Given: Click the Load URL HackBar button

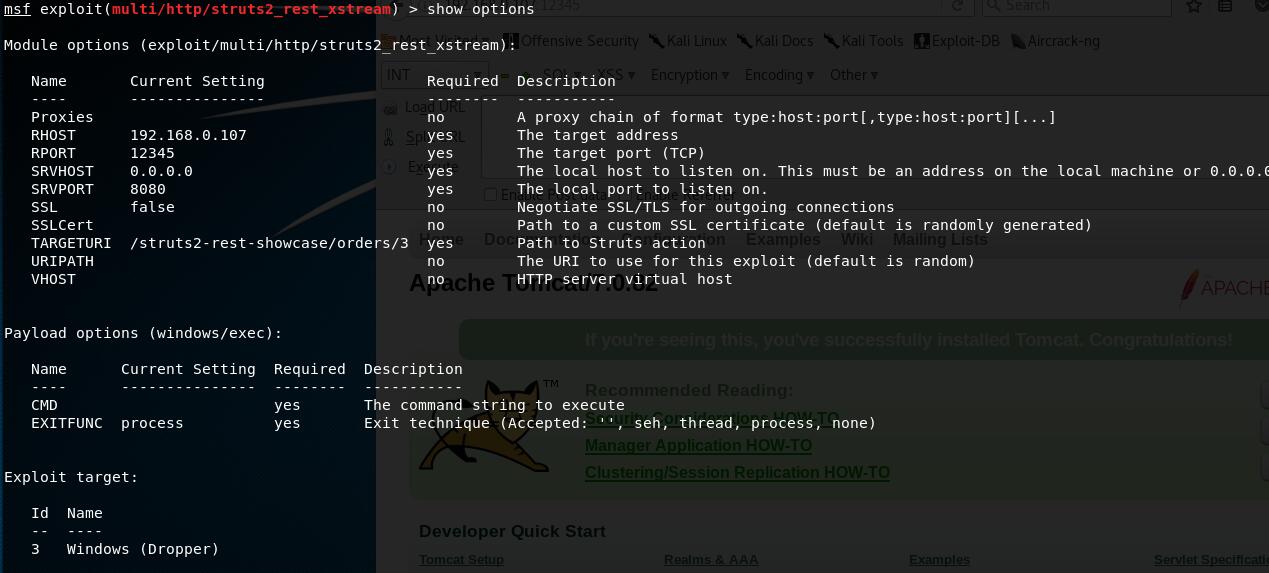Looking at the screenshot, I should tap(425, 107).
